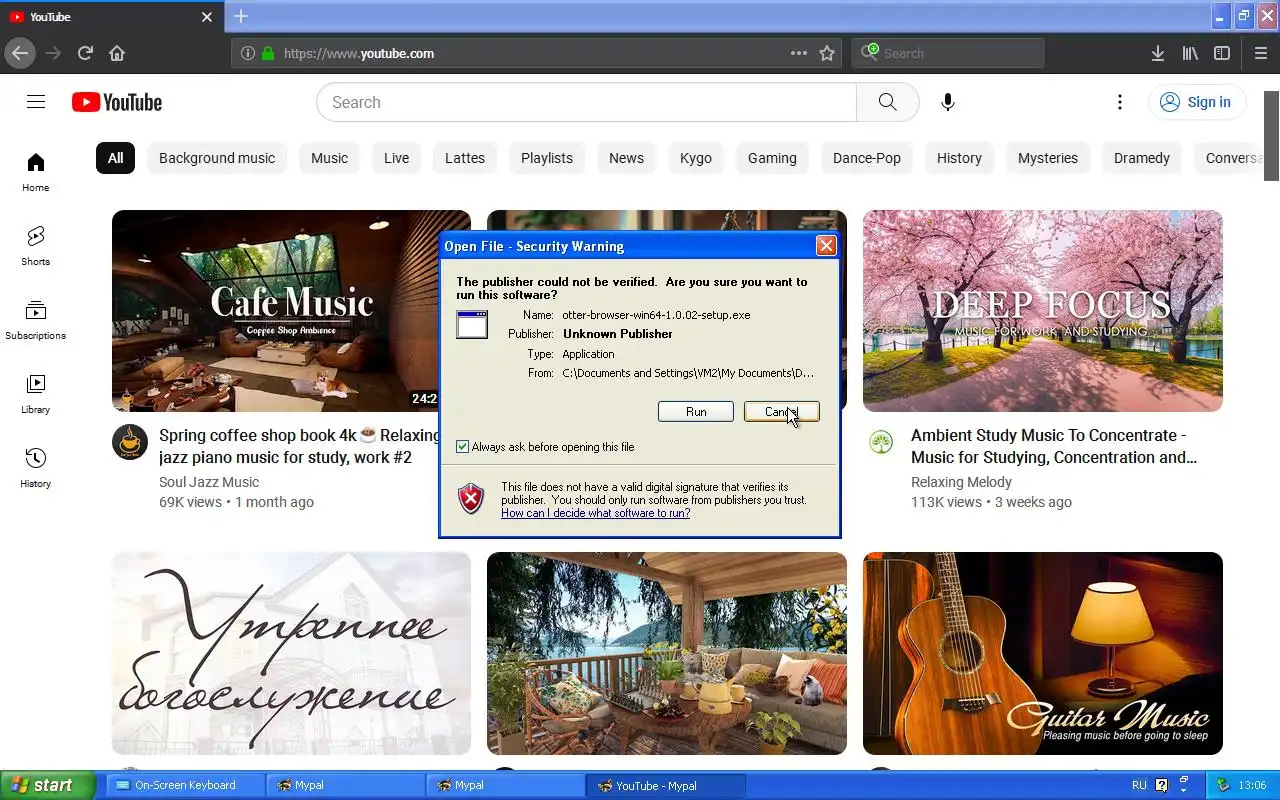
Task: Open Shorts in the YouTube sidebar
Action: 36,246
